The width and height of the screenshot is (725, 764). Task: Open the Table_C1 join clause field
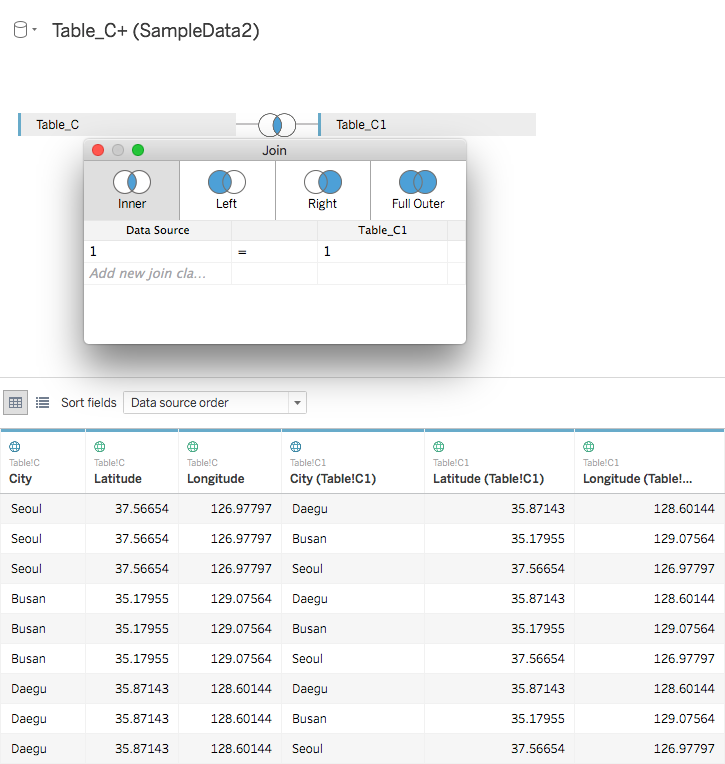[x=382, y=251]
